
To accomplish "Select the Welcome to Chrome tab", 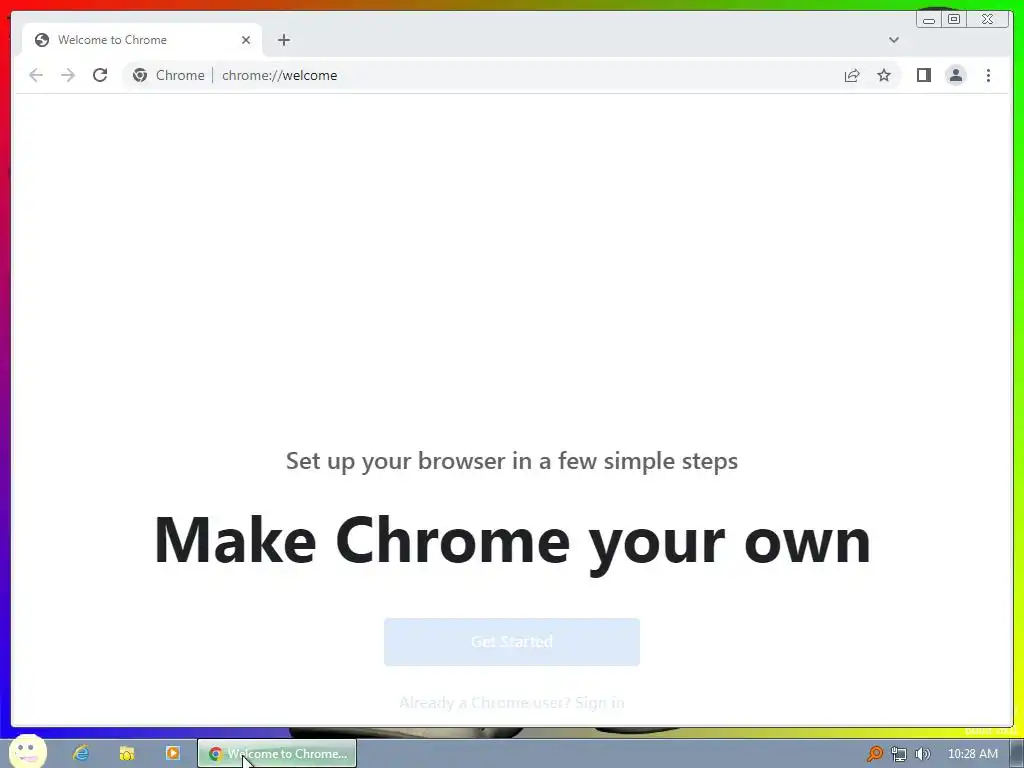I will click(x=142, y=40).
